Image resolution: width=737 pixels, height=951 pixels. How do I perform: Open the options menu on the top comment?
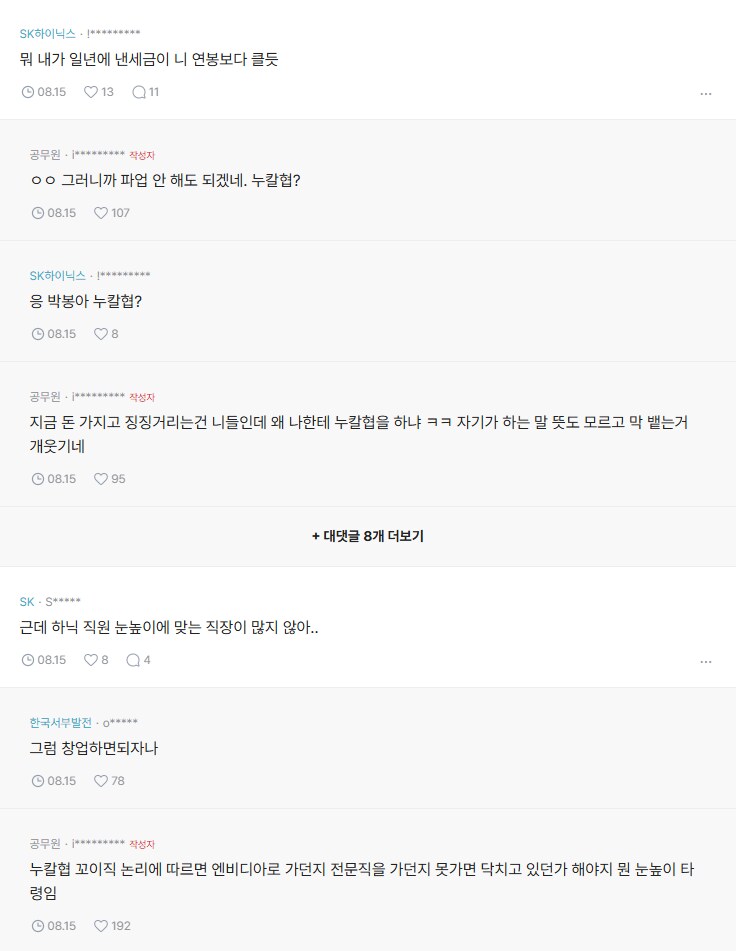707,91
